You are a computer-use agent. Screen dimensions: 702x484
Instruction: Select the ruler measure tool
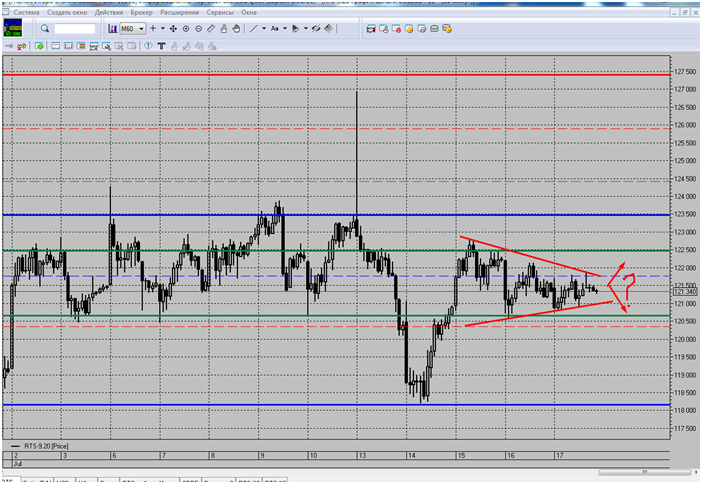click(x=211, y=29)
